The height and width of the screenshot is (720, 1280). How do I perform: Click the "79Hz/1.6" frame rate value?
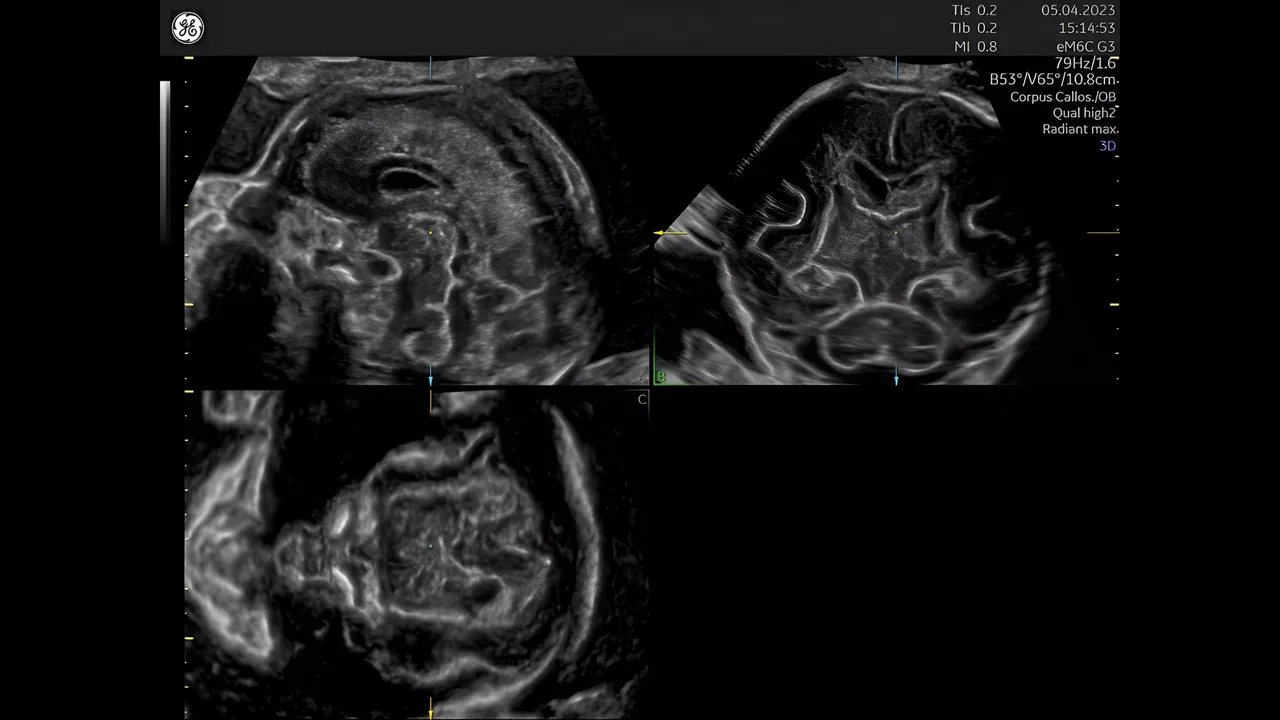(1085, 63)
